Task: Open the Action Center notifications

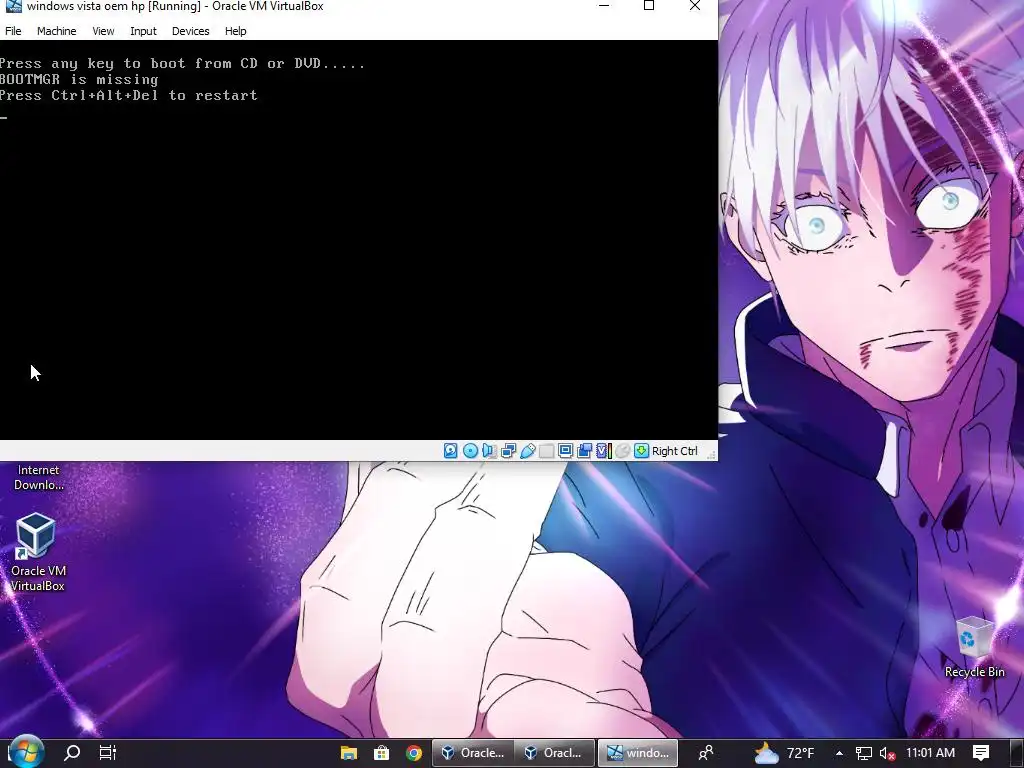Action: pos(981,753)
